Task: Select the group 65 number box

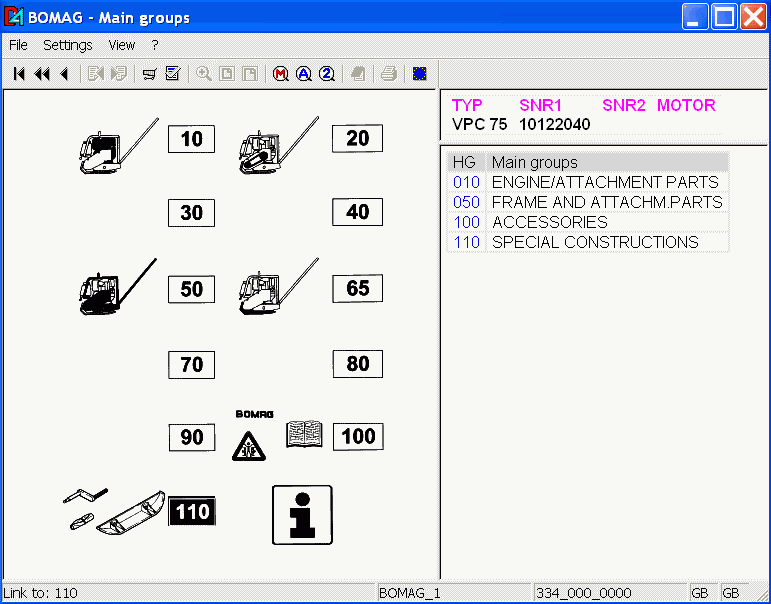Action: coord(357,288)
